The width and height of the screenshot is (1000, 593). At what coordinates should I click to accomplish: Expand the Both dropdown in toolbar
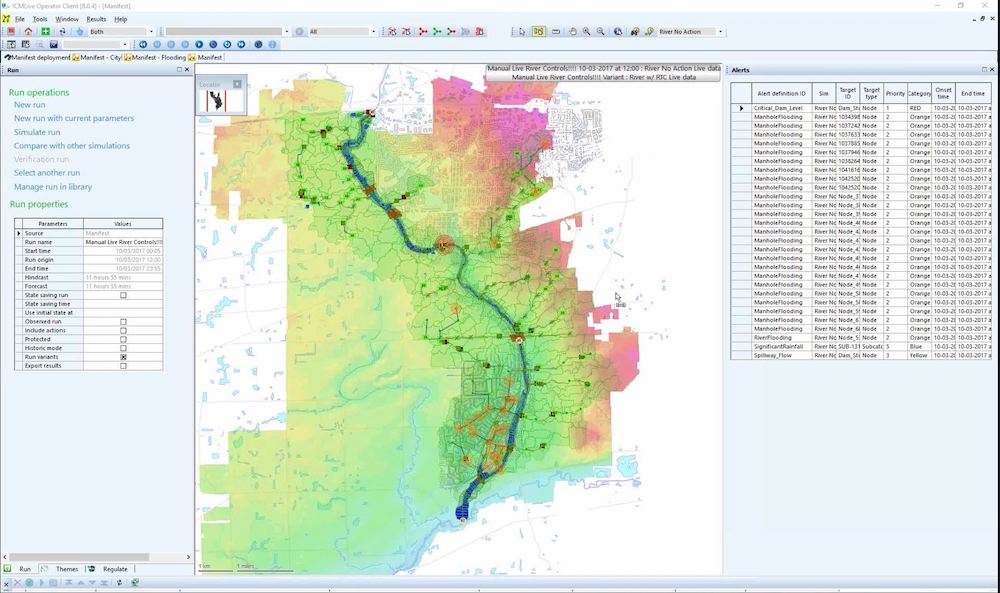click(x=150, y=32)
